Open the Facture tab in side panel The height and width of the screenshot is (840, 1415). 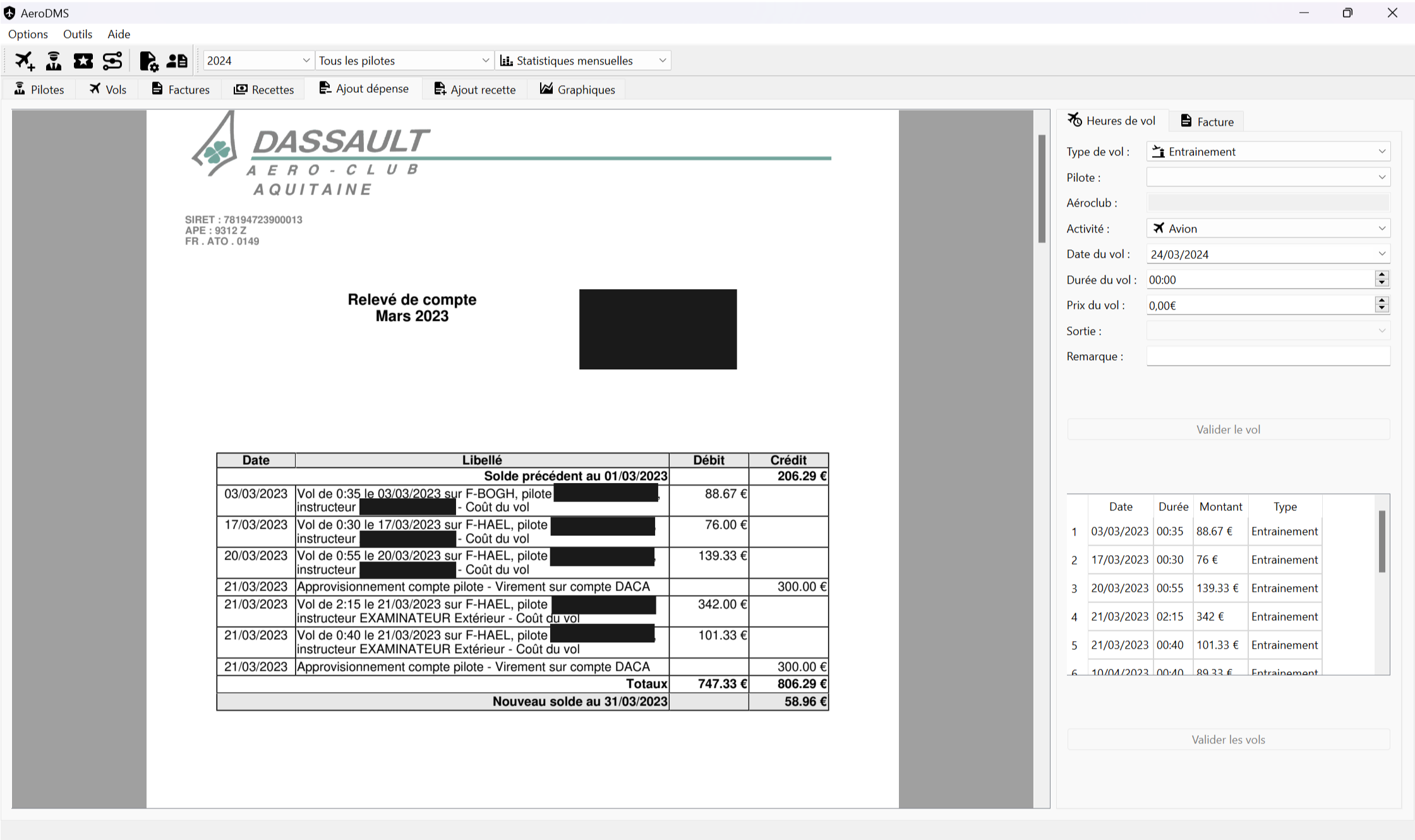click(x=1207, y=121)
